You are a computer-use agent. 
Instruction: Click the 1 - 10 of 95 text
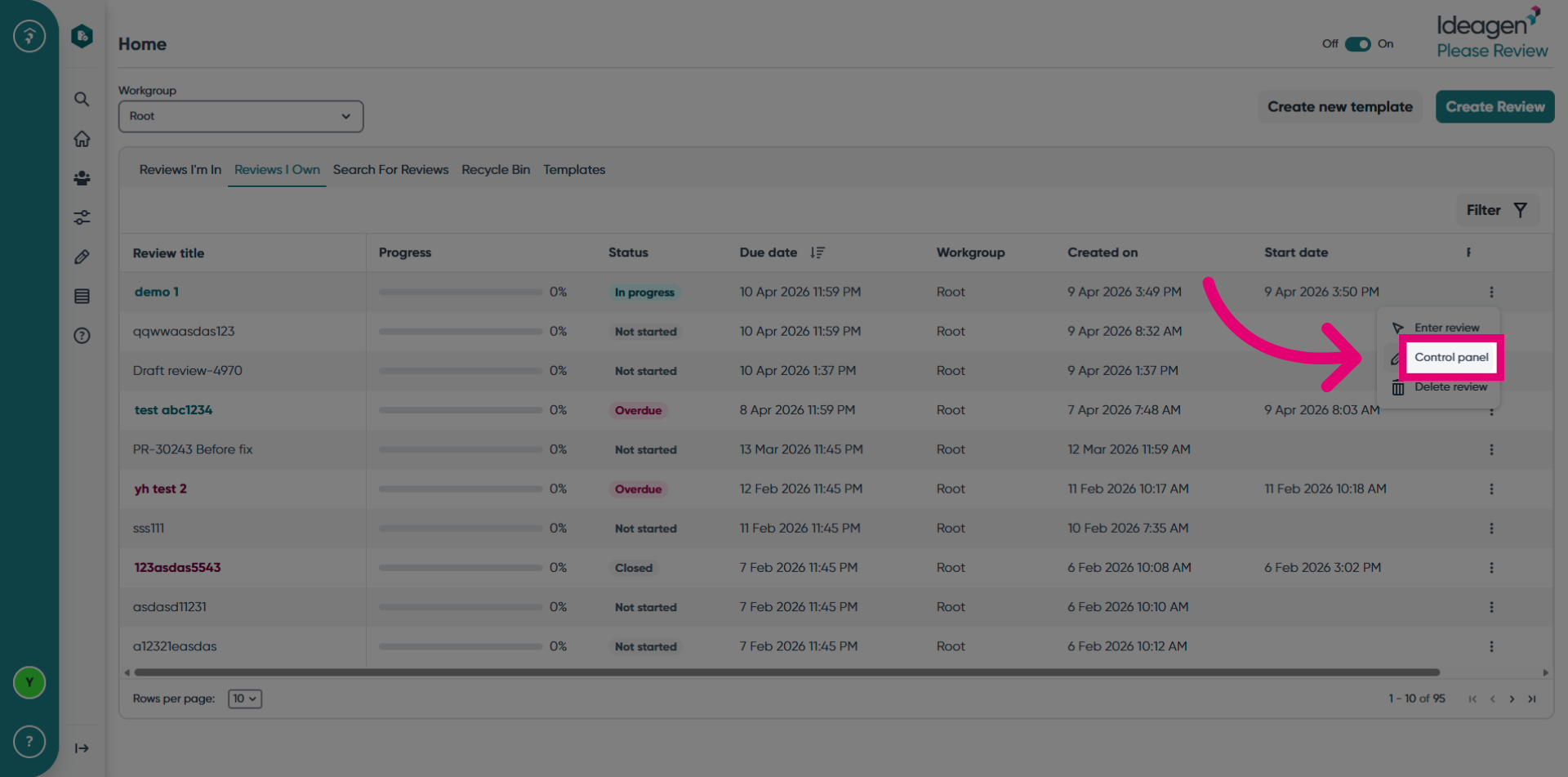pos(1417,699)
